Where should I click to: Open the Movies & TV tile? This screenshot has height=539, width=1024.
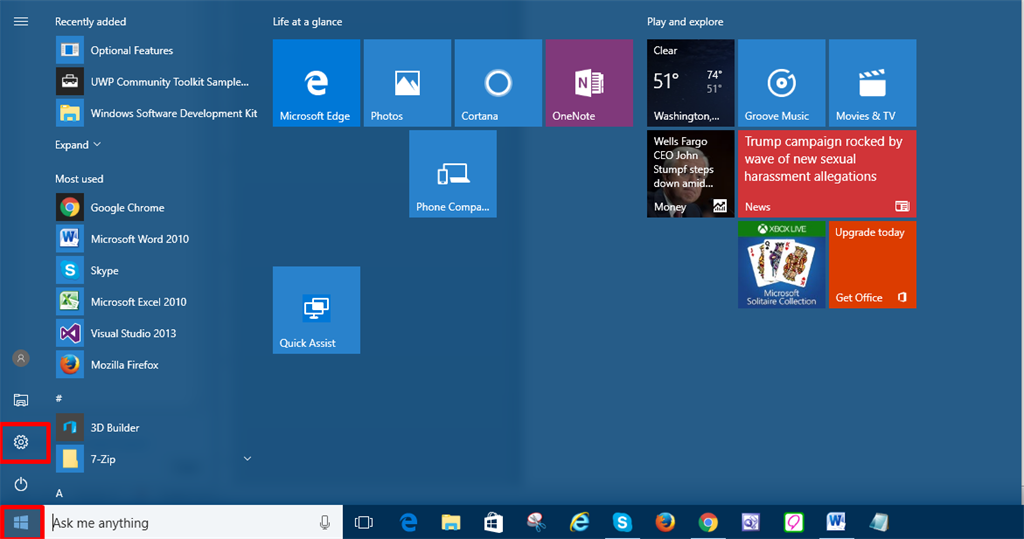click(x=872, y=83)
